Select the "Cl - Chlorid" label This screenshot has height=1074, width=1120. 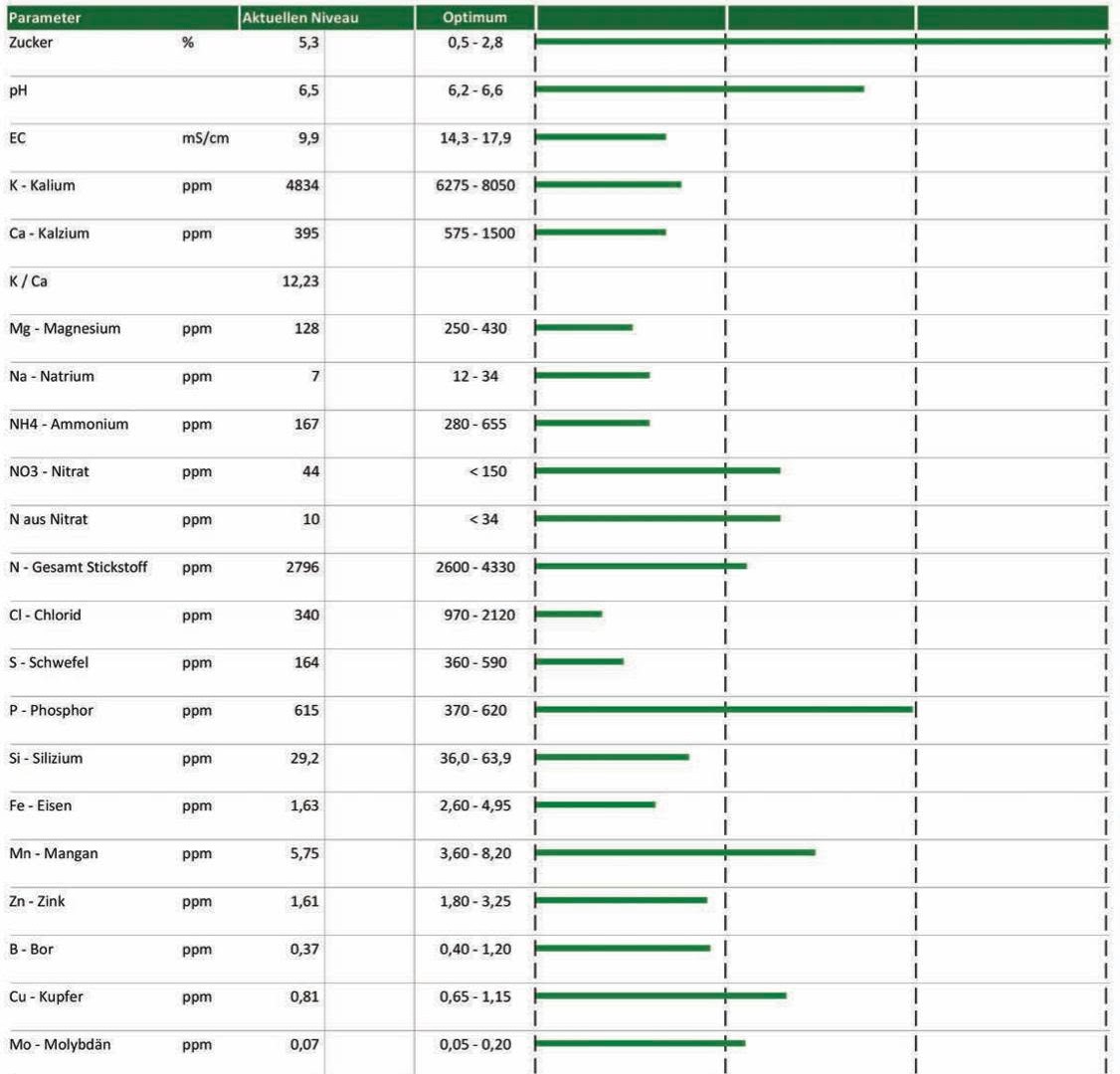point(45,615)
